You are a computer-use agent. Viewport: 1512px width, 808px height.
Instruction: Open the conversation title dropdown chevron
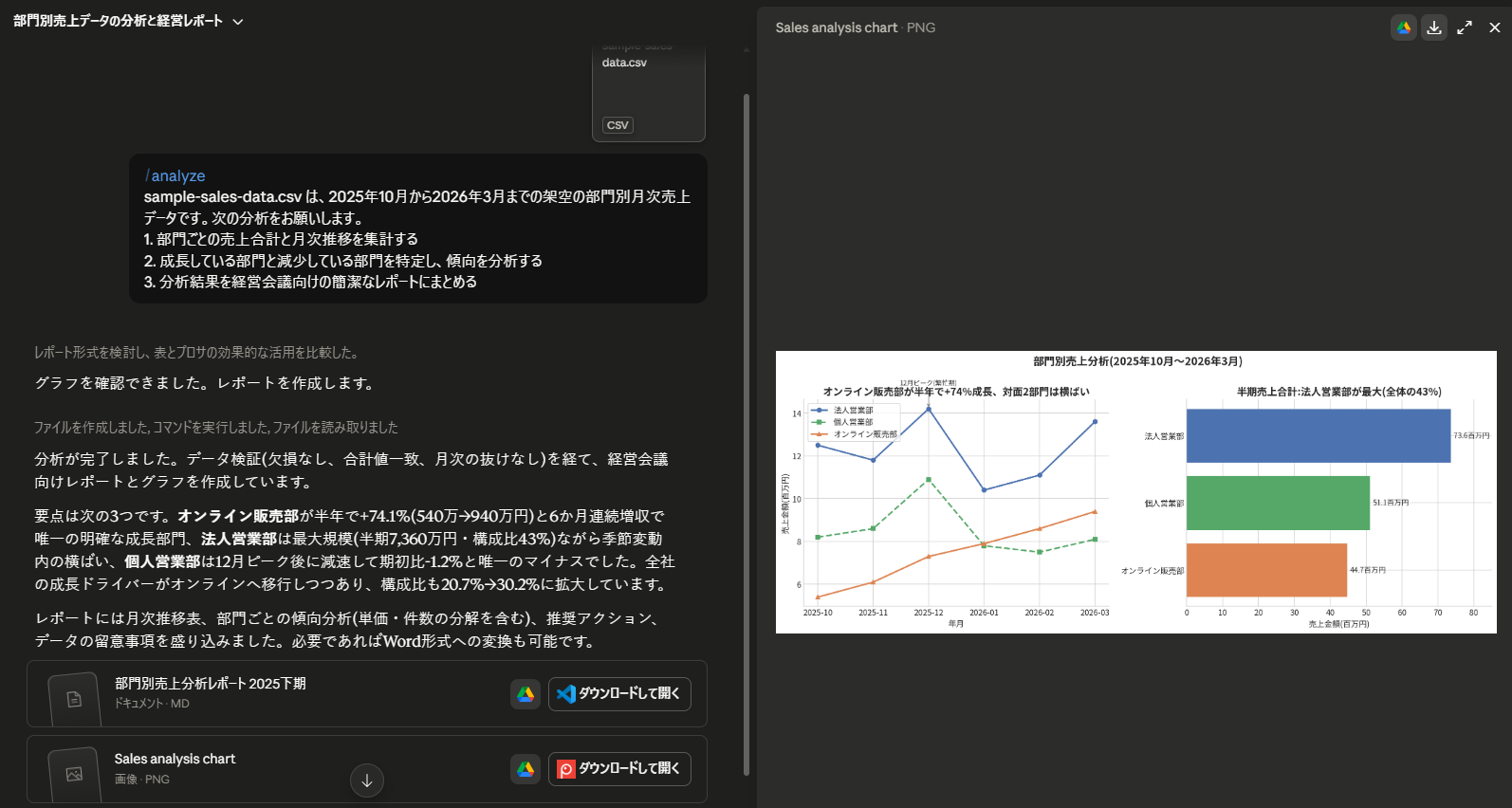[x=238, y=21]
